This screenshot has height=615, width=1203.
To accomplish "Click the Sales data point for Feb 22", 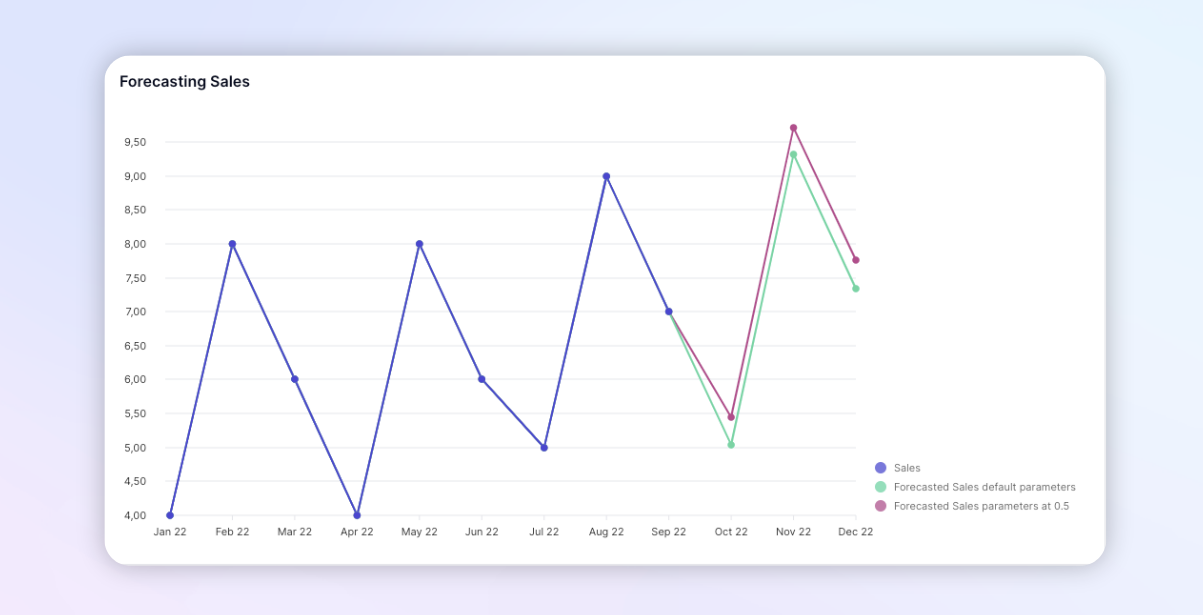I will click(232, 244).
